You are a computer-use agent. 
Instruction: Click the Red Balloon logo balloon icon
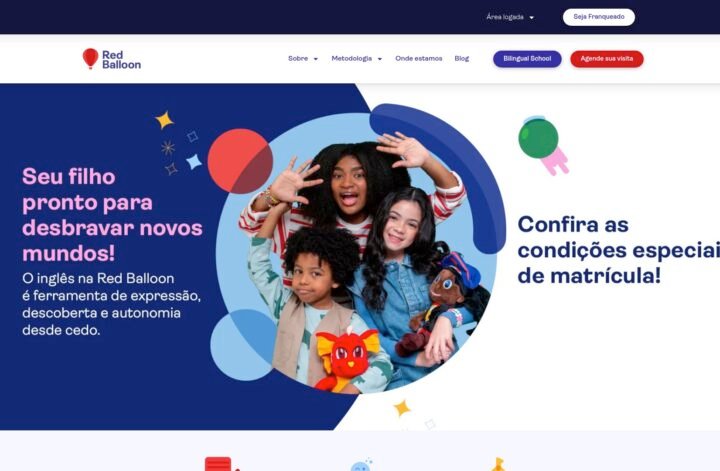point(90,59)
